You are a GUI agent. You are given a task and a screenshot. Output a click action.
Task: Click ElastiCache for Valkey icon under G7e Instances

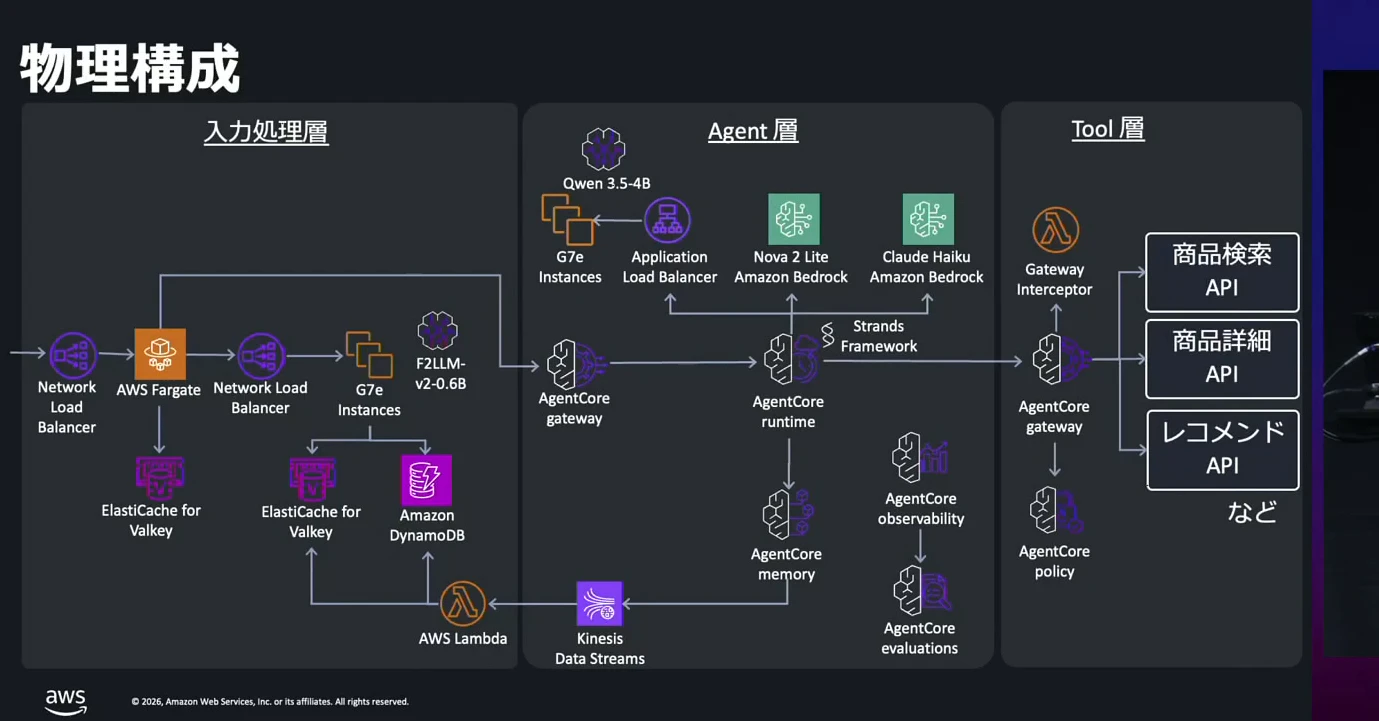click(313, 479)
